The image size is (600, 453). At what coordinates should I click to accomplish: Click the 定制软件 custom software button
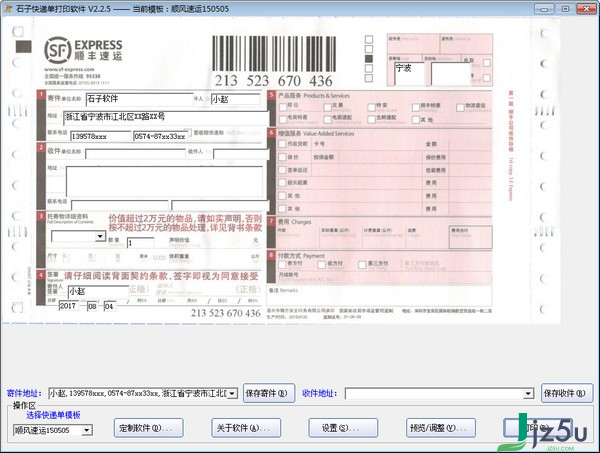pos(148,428)
